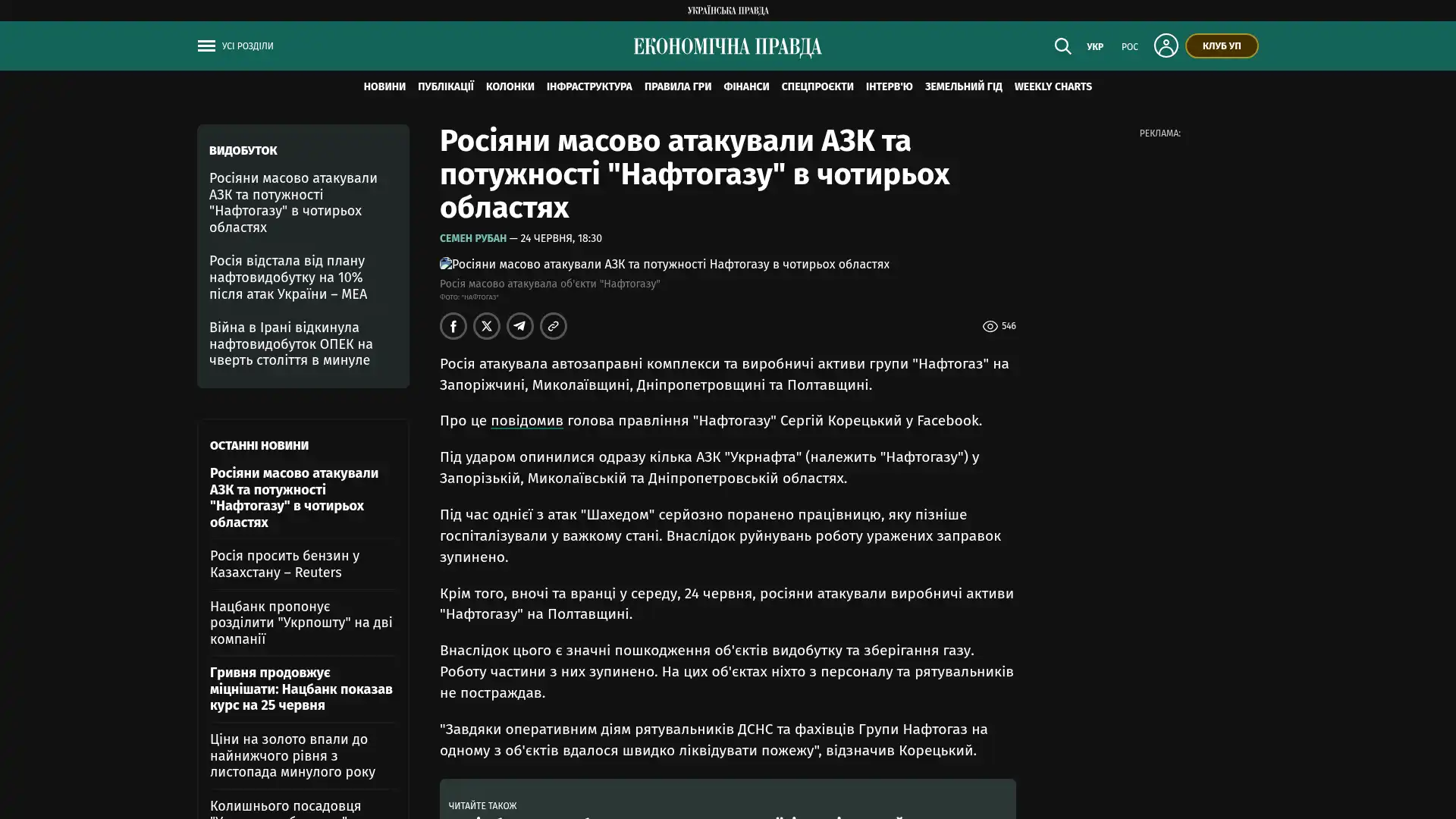
Task: Click the Українська правда top logo
Action: tap(728, 11)
